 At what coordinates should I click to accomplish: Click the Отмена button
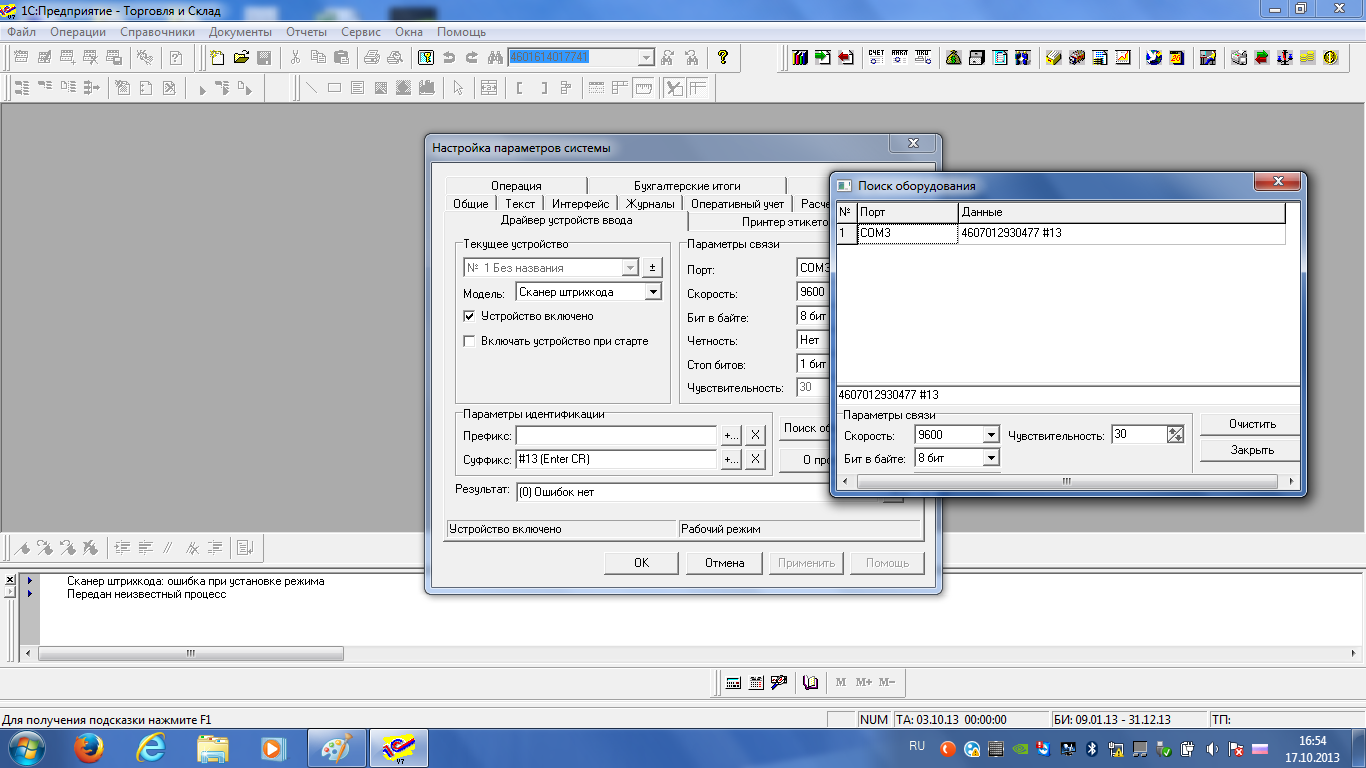(724, 563)
